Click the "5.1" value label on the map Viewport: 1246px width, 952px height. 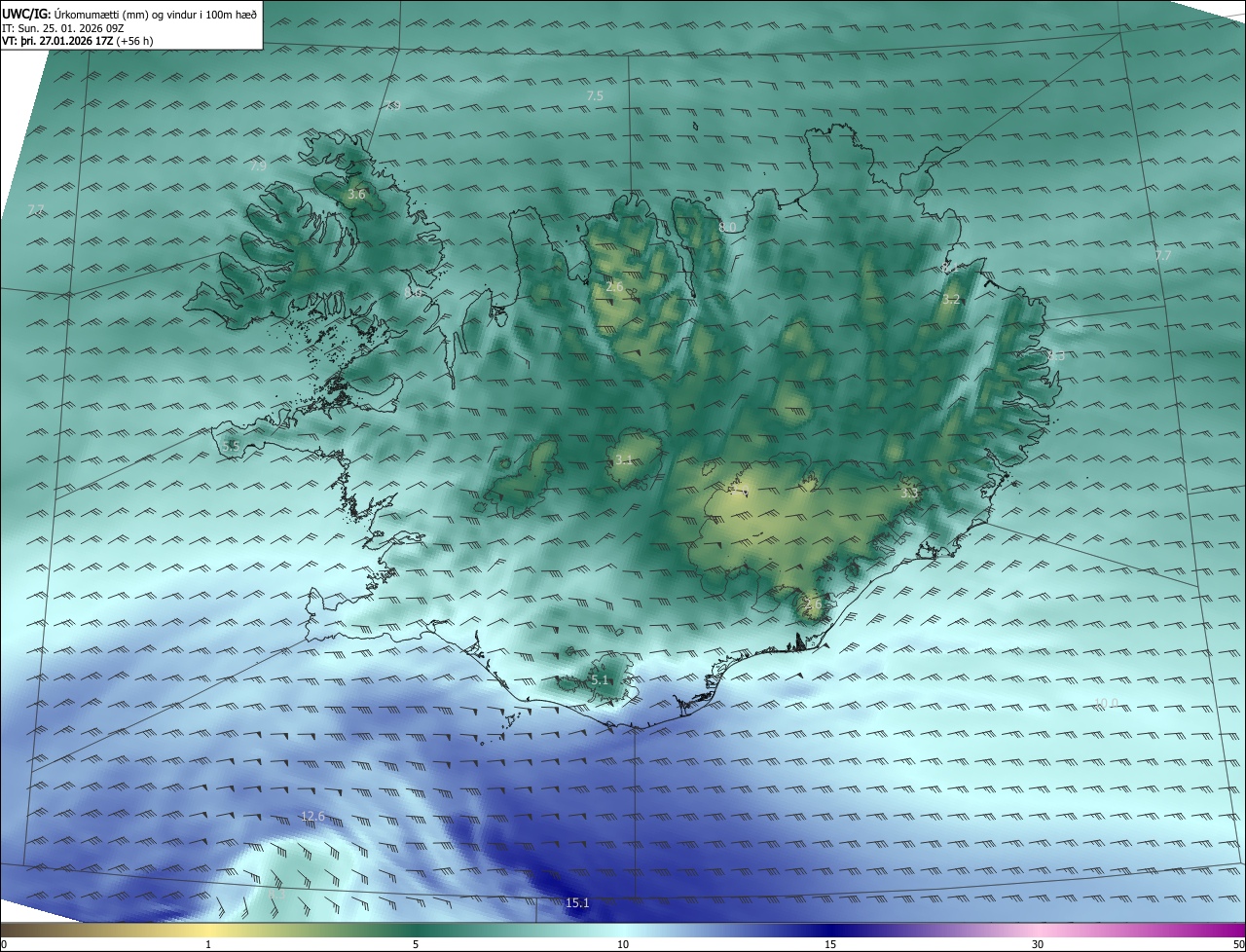600,679
